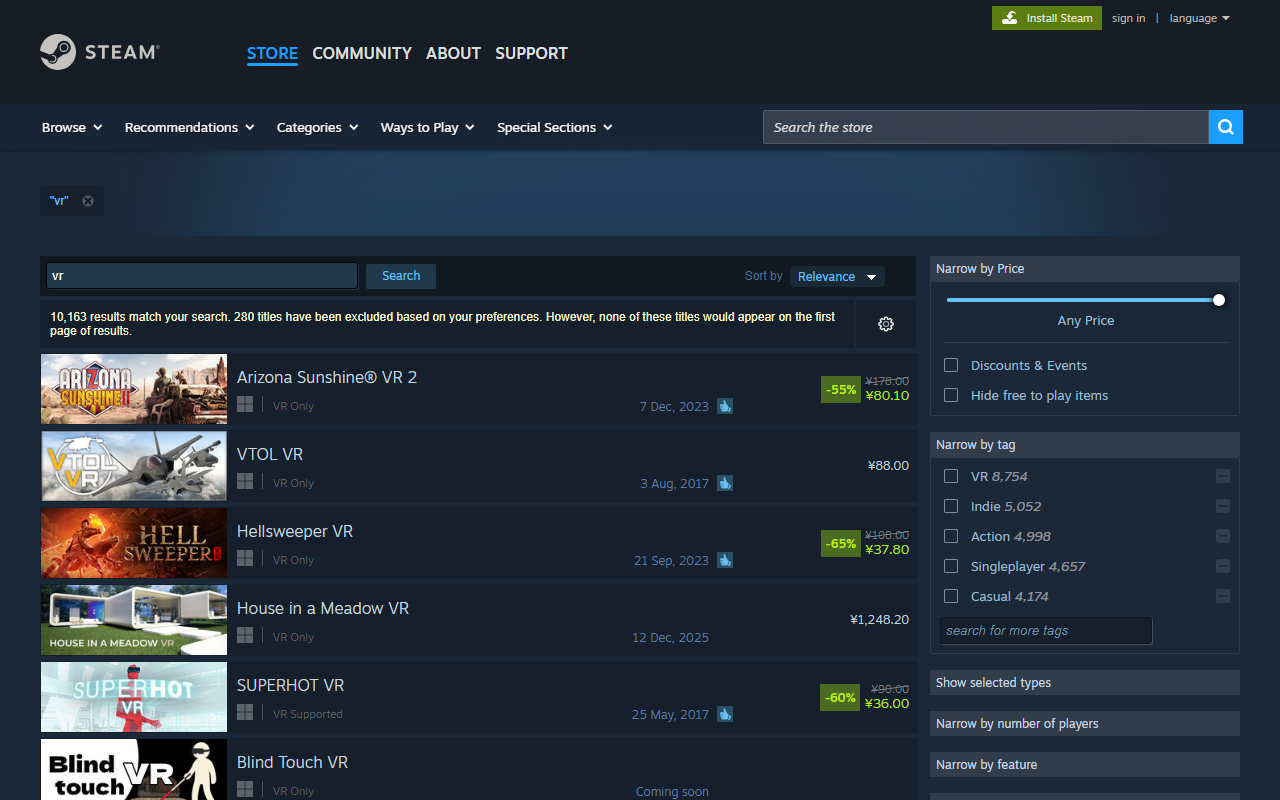Click the price slider handle
Screen dimensions: 1280x800
tap(1218, 299)
